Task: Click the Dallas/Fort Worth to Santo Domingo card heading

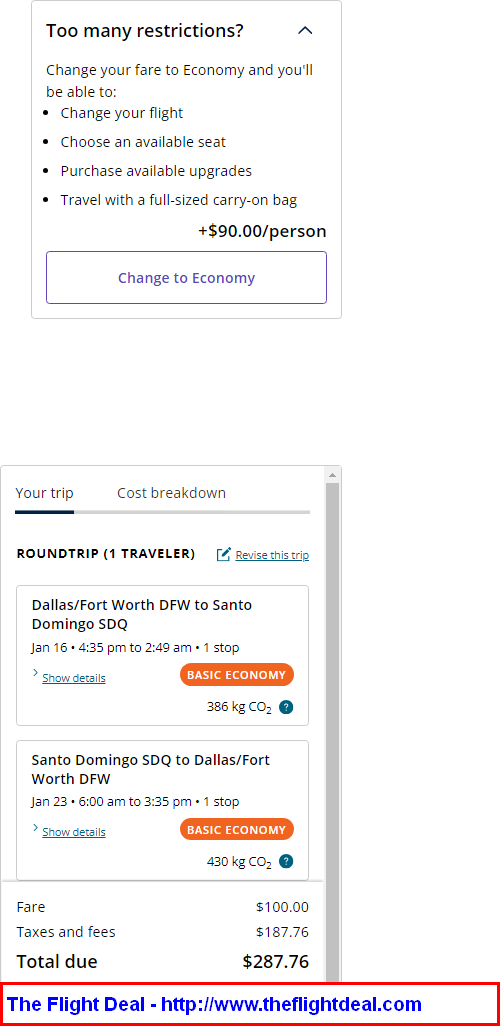Action: tap(142, 614)
